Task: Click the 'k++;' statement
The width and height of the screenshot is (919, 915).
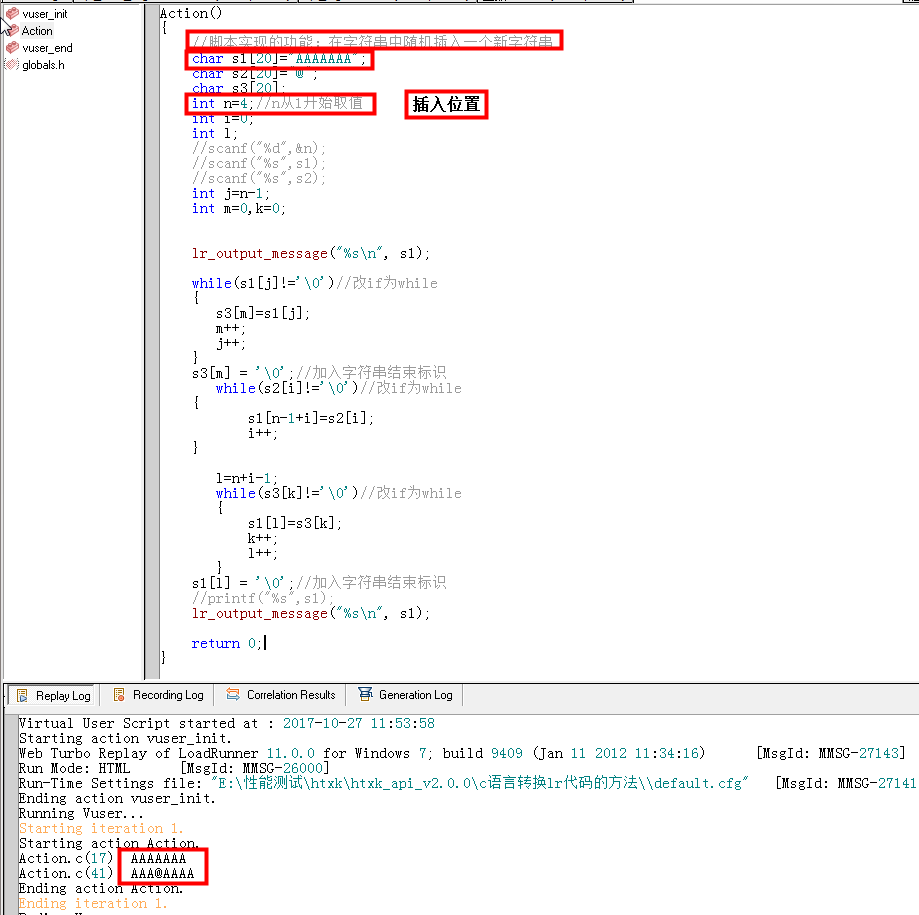Action: pos(263,538)
